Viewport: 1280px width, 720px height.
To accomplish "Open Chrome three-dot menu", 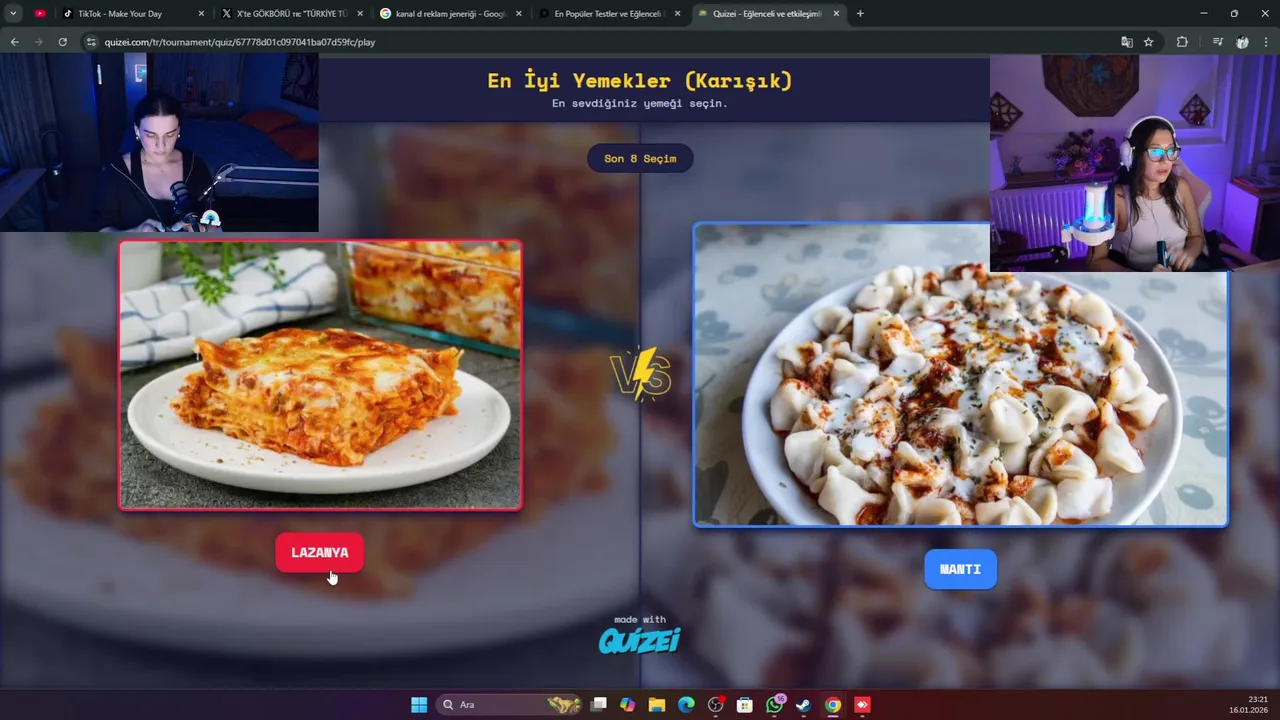I will [x=1266, y=42].
